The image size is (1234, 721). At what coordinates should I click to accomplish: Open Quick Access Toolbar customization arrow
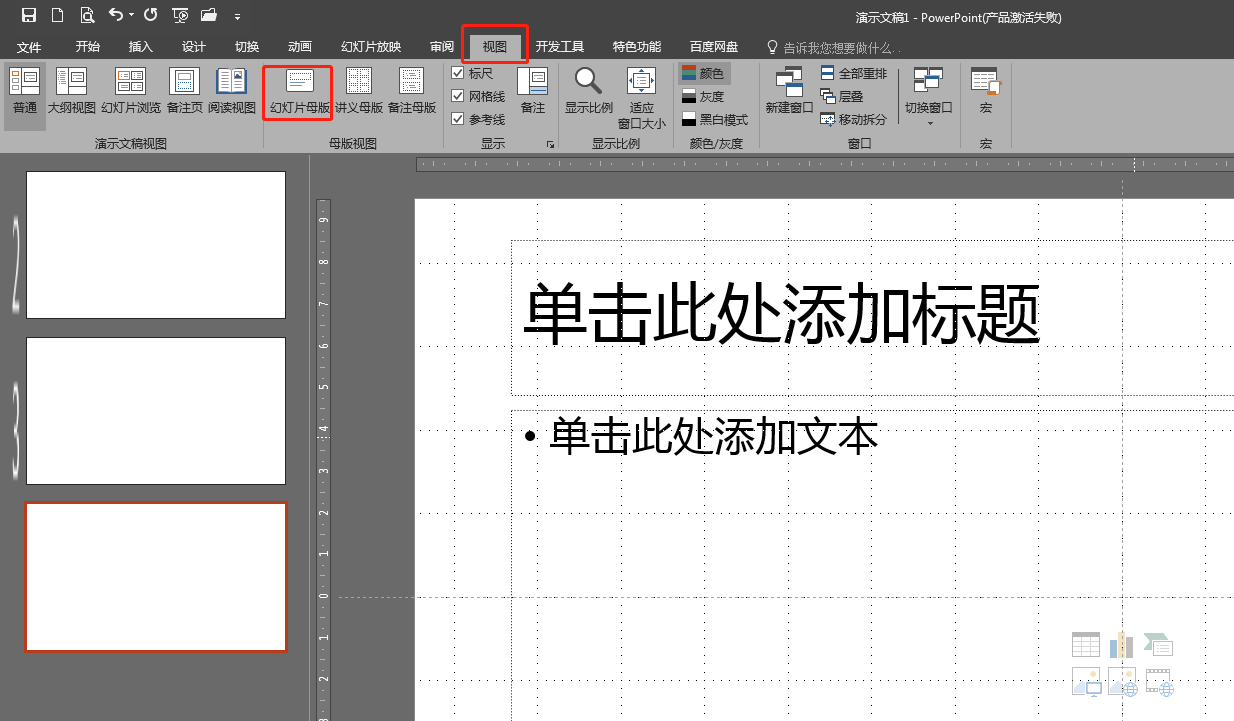[x=237, y=15]
